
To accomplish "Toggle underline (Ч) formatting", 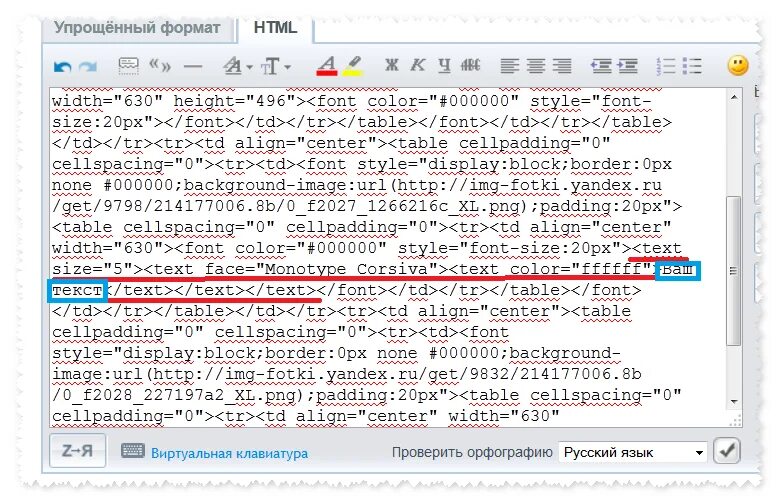I will [444, 66].
